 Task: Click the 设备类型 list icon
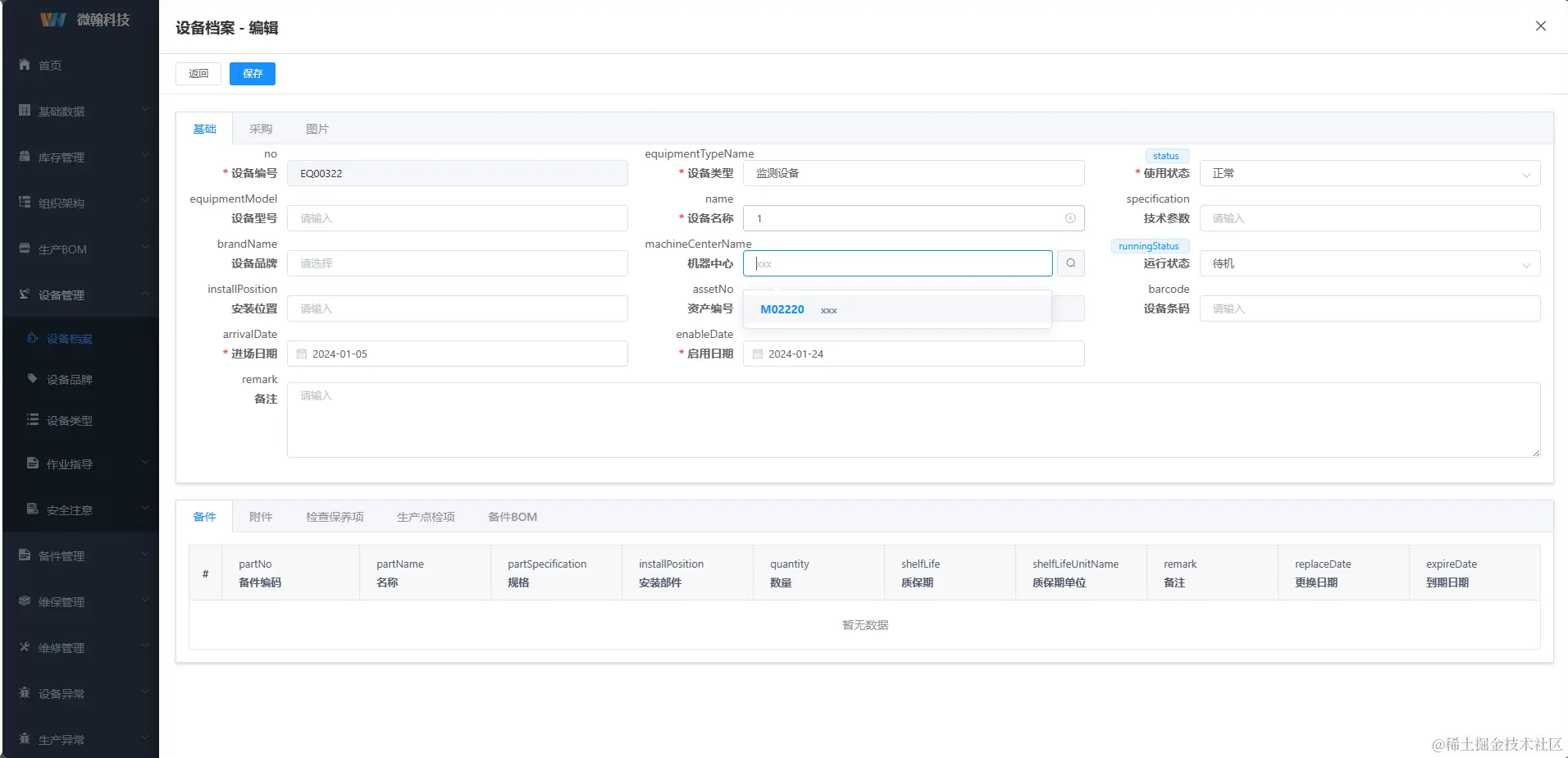(33, 420)
